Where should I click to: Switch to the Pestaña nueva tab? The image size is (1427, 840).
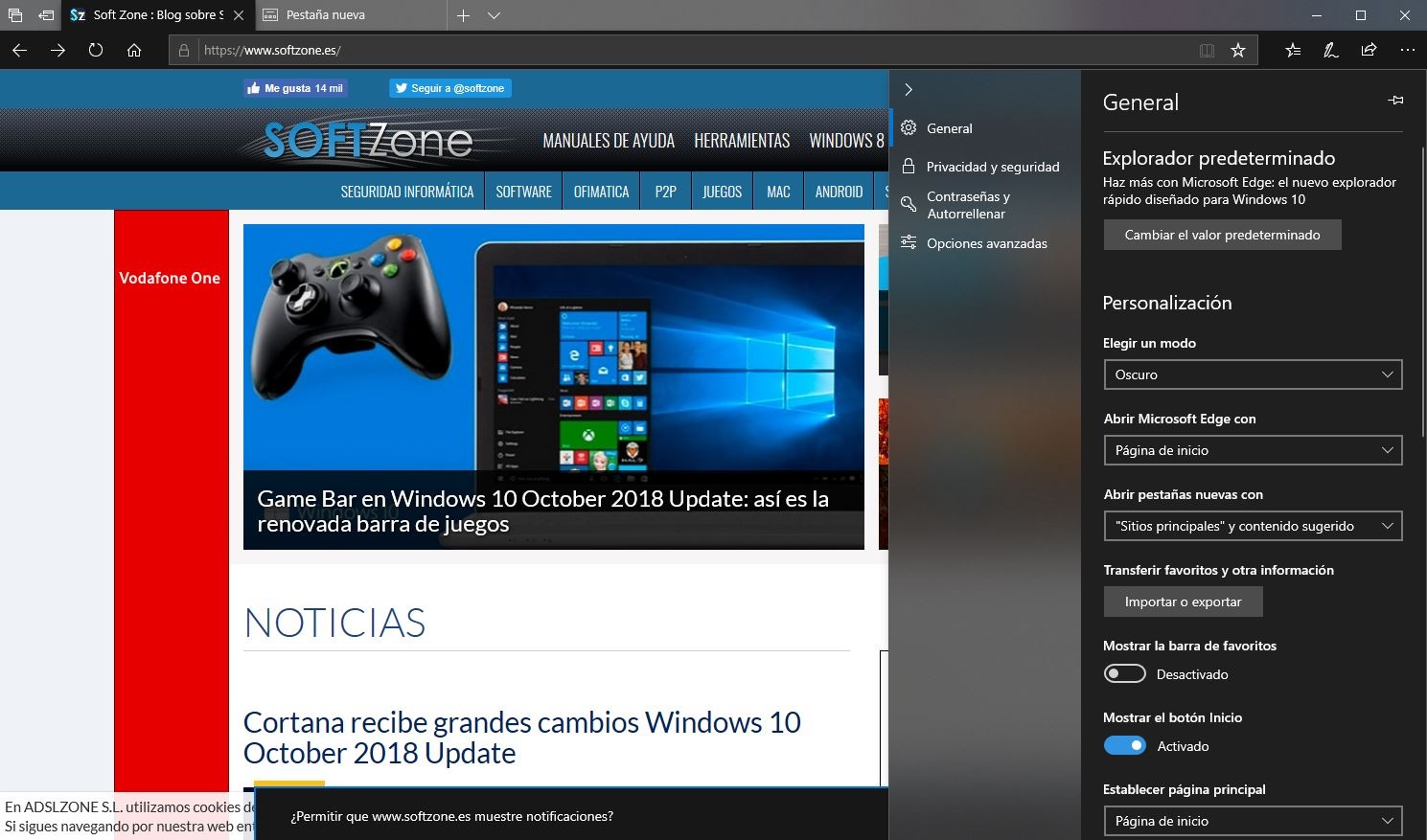tap(349, 15)
